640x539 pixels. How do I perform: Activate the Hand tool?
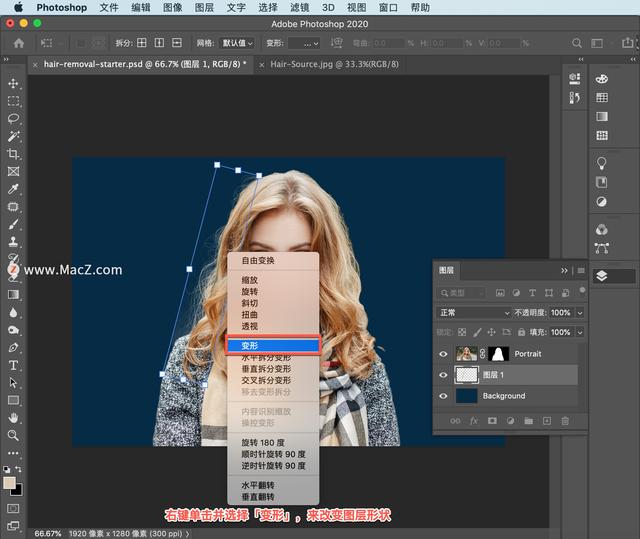point(14,417)
